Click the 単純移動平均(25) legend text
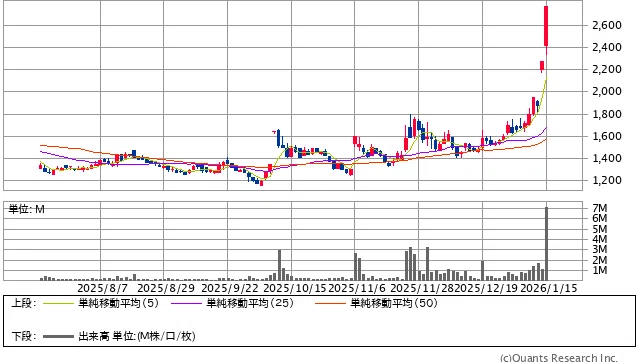This screenshot has height=362, width=638. pyautogui.click(x=250, y=303)
